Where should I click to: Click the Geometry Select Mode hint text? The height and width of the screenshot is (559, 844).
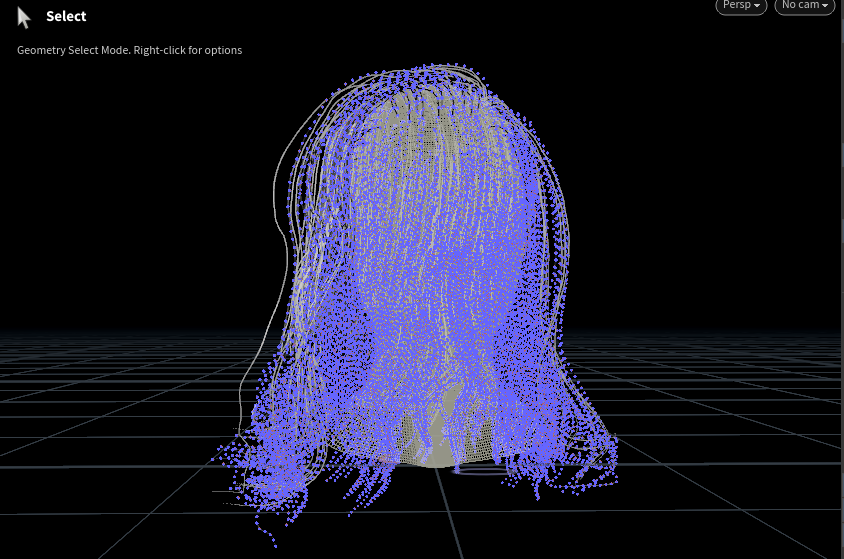click(129, 50)
